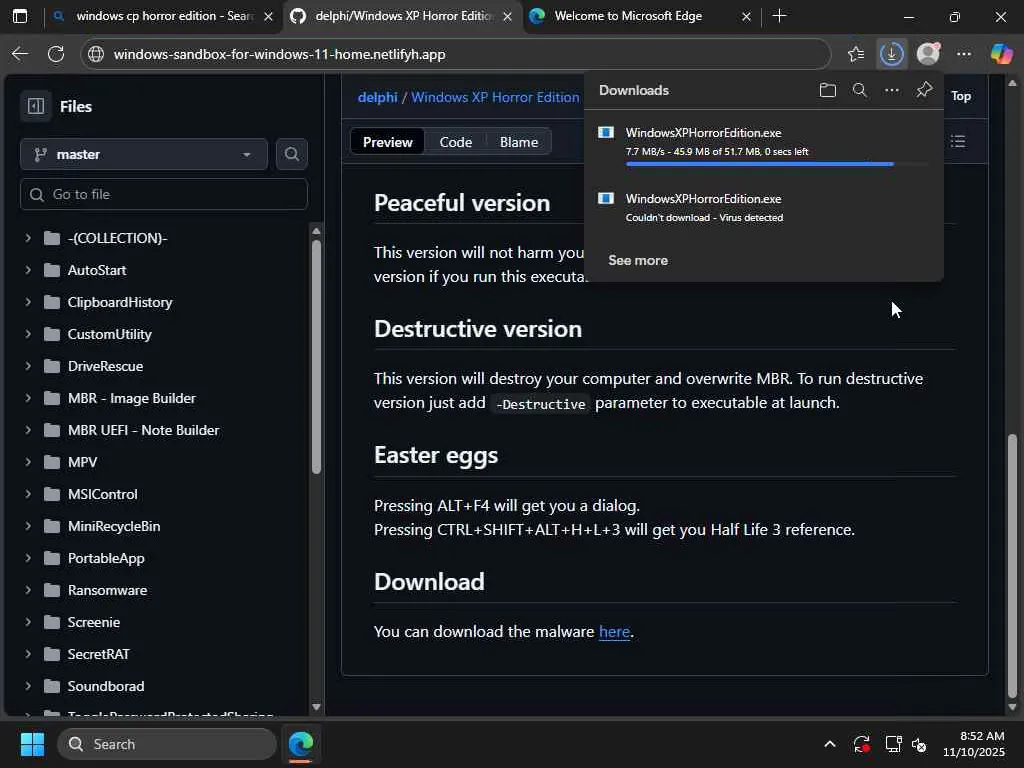Show hidden tray icons chevron

pos(829,744)
